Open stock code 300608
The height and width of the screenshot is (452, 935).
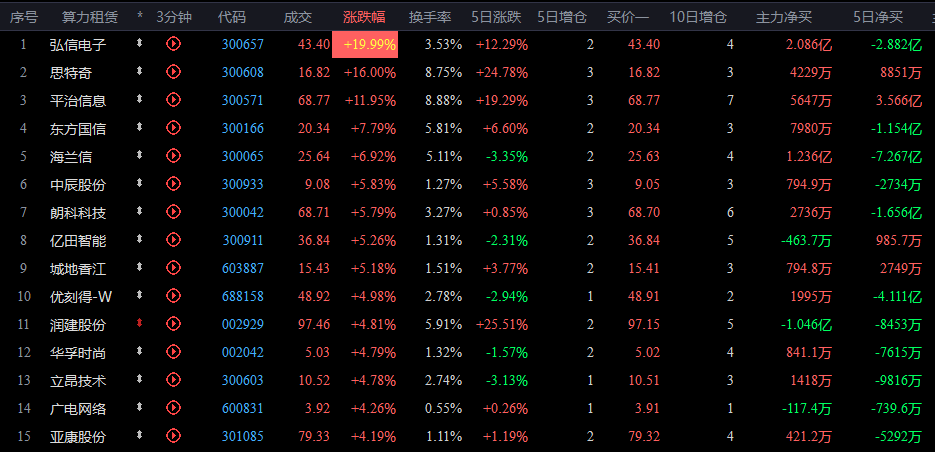tap(243, 72)
